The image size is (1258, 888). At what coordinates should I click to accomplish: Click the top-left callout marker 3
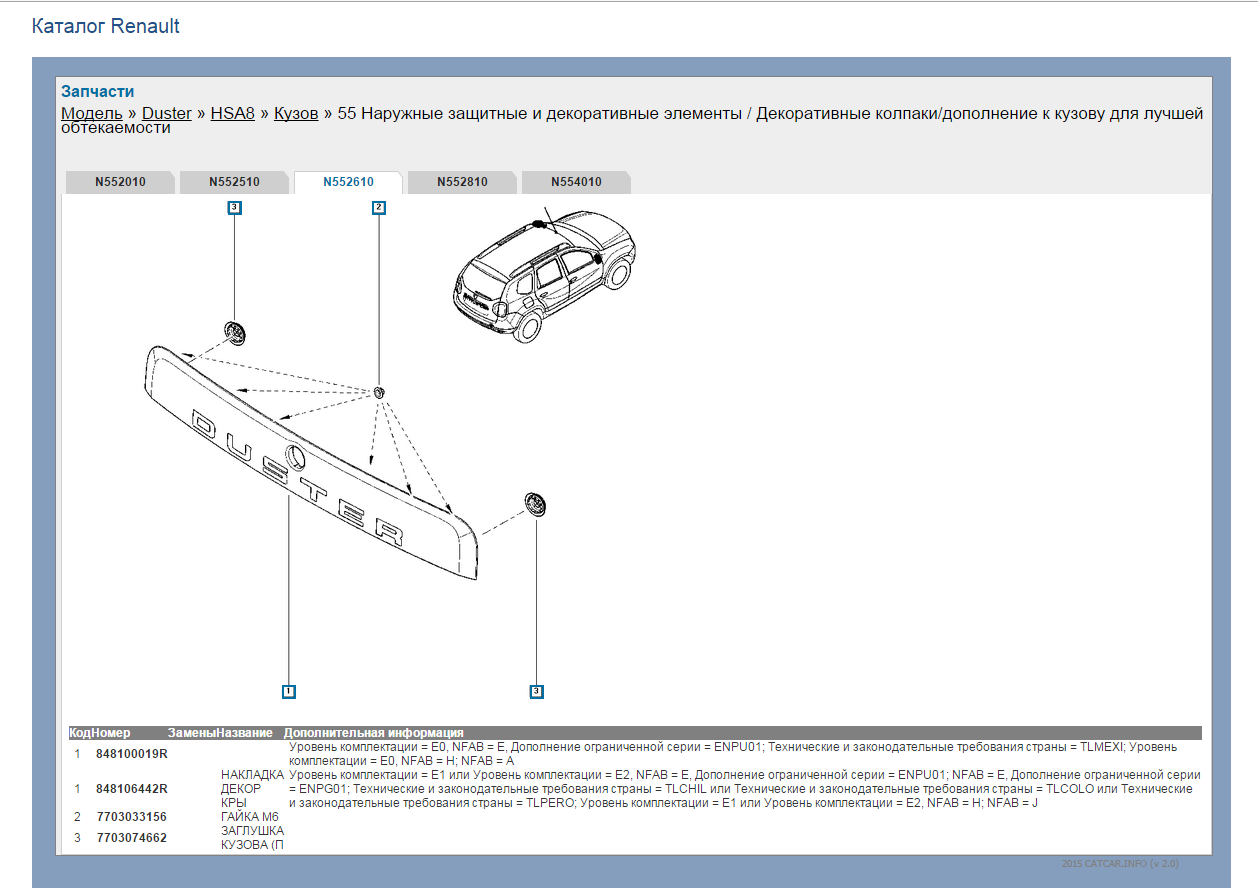(x=234, y=208)
